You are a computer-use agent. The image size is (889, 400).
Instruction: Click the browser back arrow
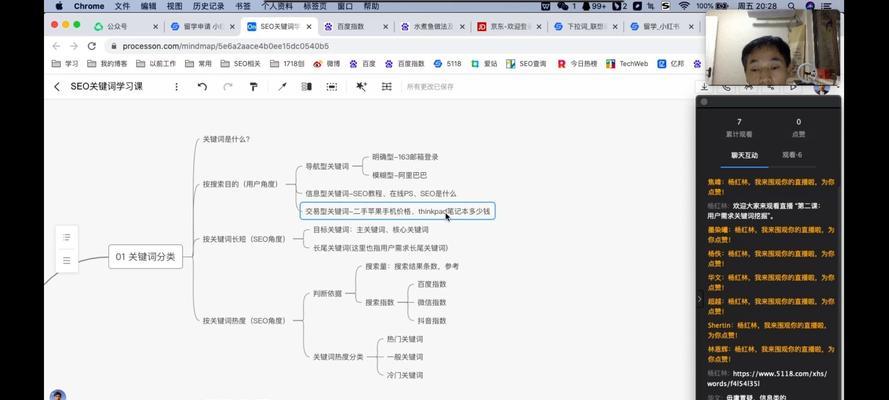click(56, 46)
